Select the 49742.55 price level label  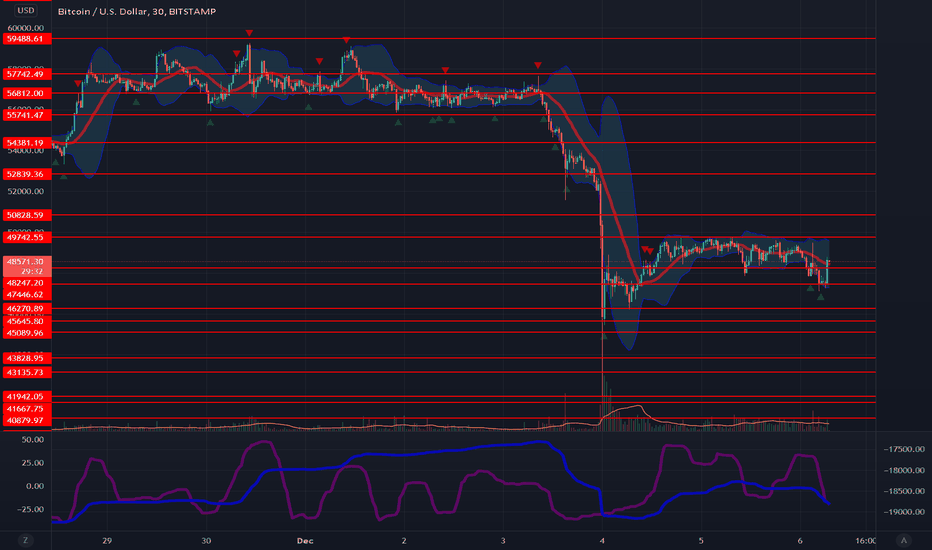pyautogui.click(x=27, y=237)
